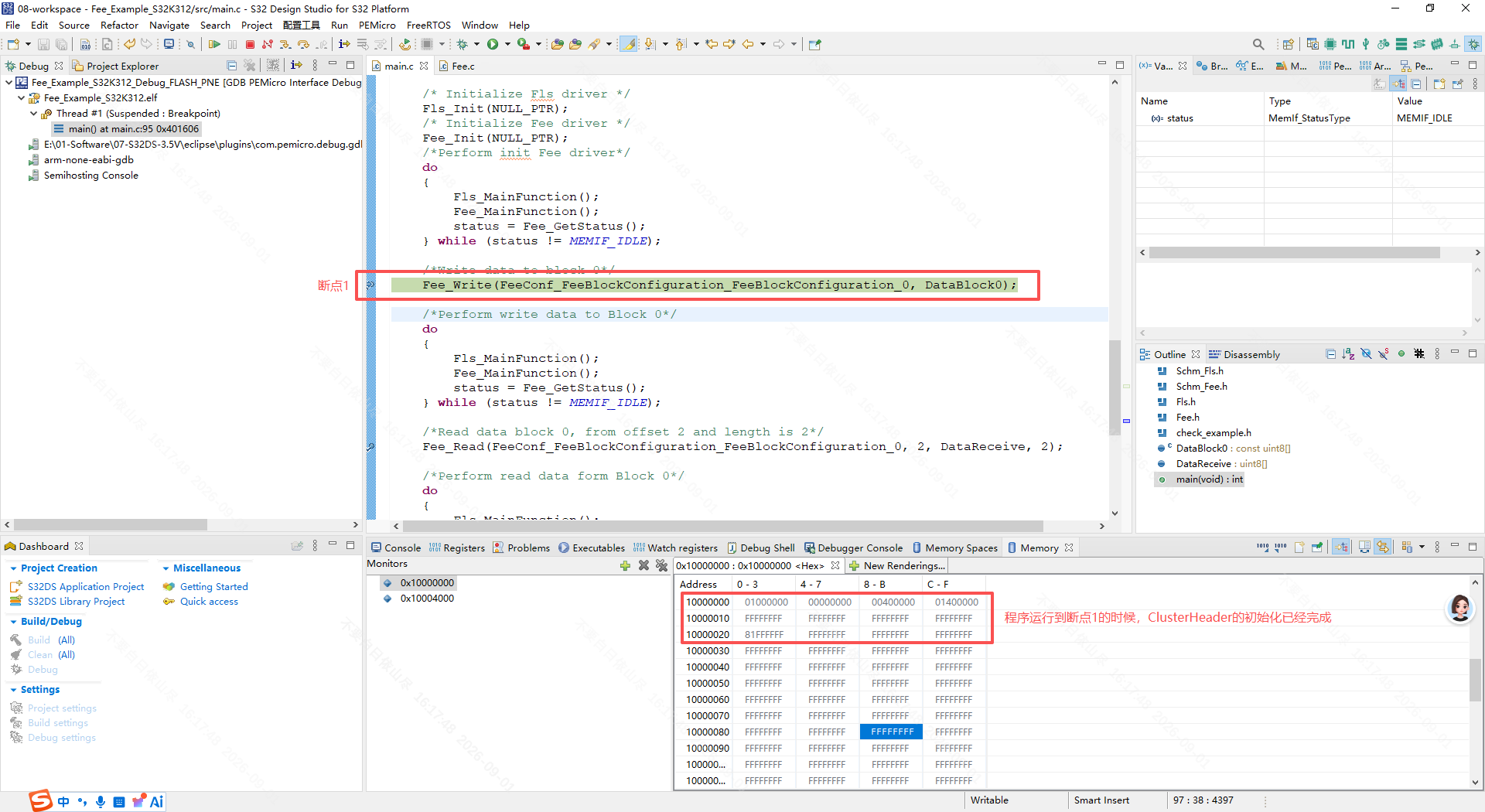This screenshot has width=1485, height=812.
Task: Open the PEMicro menu
Action: [377, 25]
